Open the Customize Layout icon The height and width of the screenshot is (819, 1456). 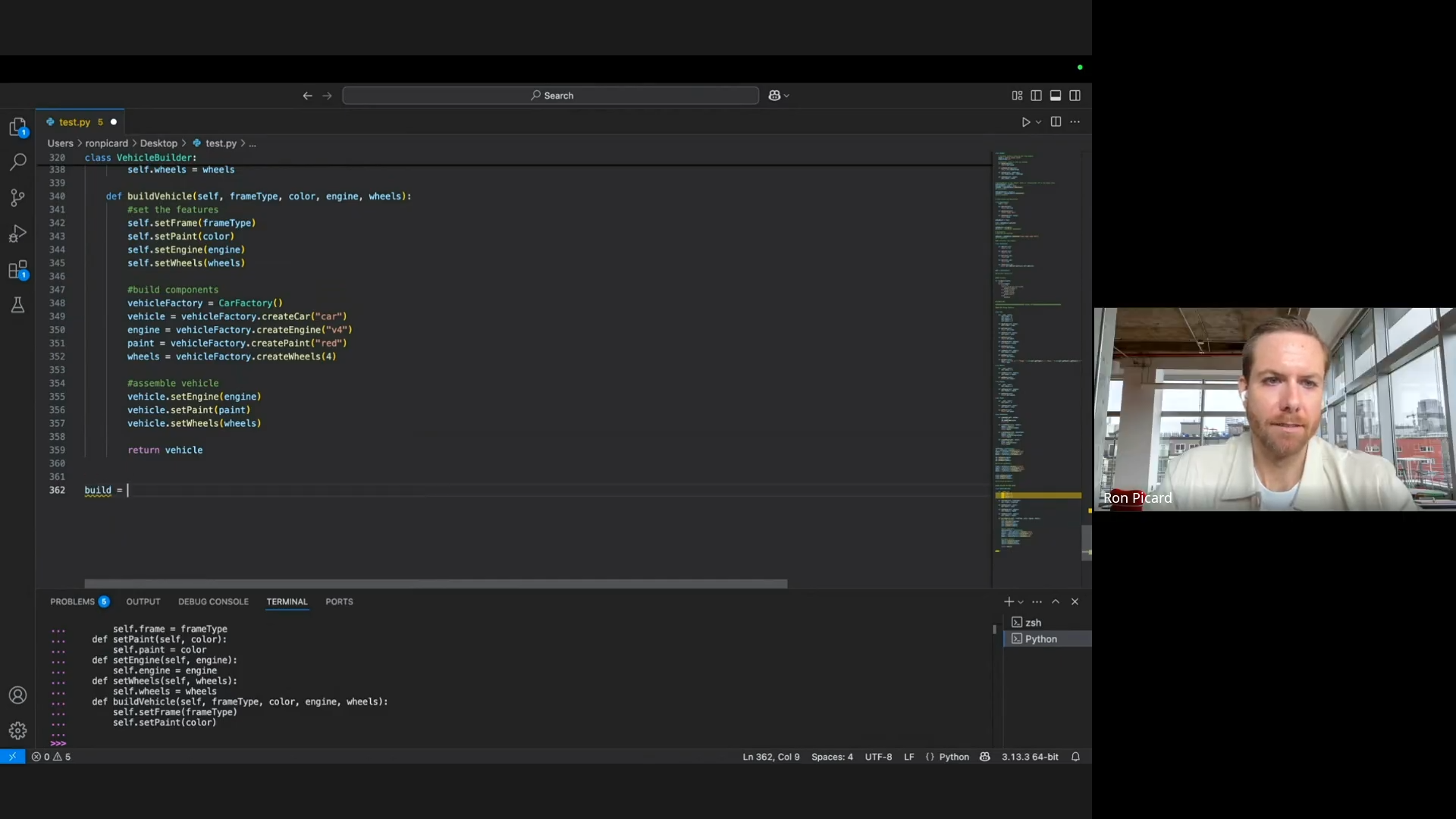(1017, 95)
